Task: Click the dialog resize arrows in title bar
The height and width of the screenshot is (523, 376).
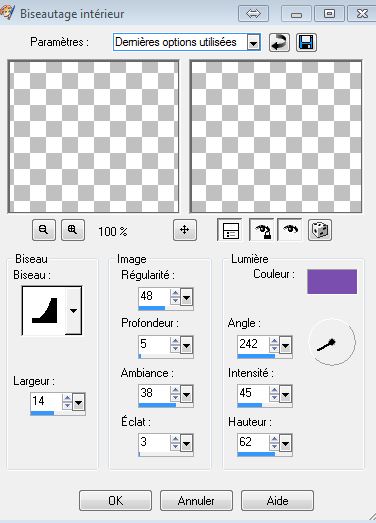Action: coord(254,14)
